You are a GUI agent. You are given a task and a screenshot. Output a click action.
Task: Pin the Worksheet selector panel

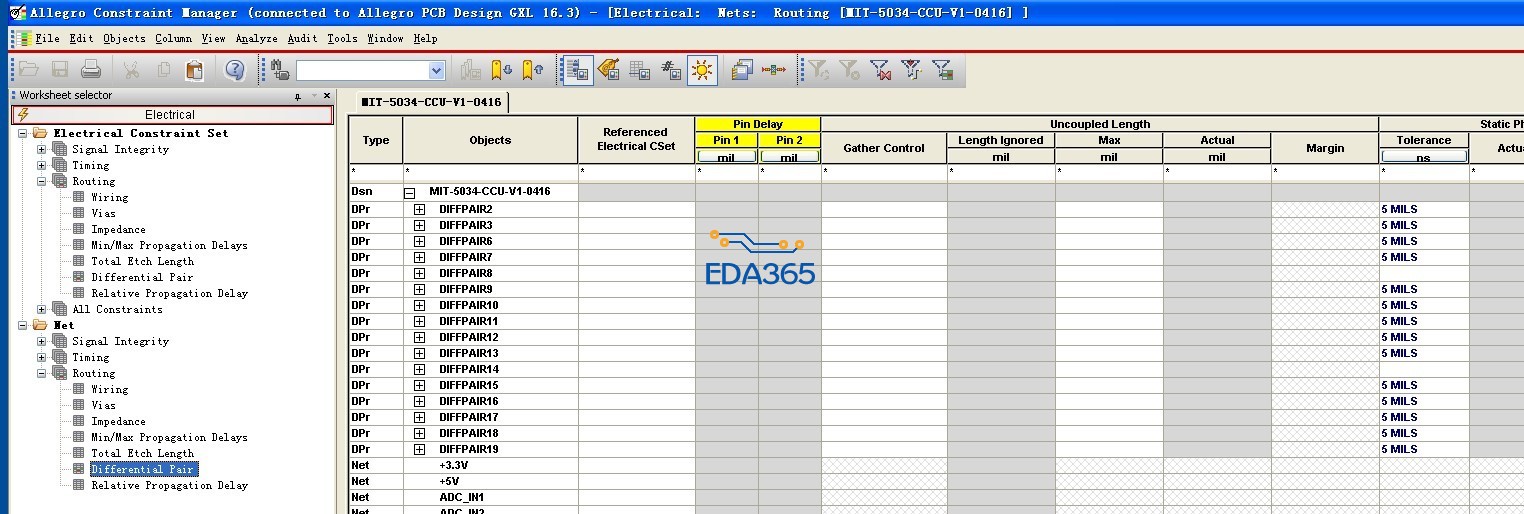pos(297,96)
